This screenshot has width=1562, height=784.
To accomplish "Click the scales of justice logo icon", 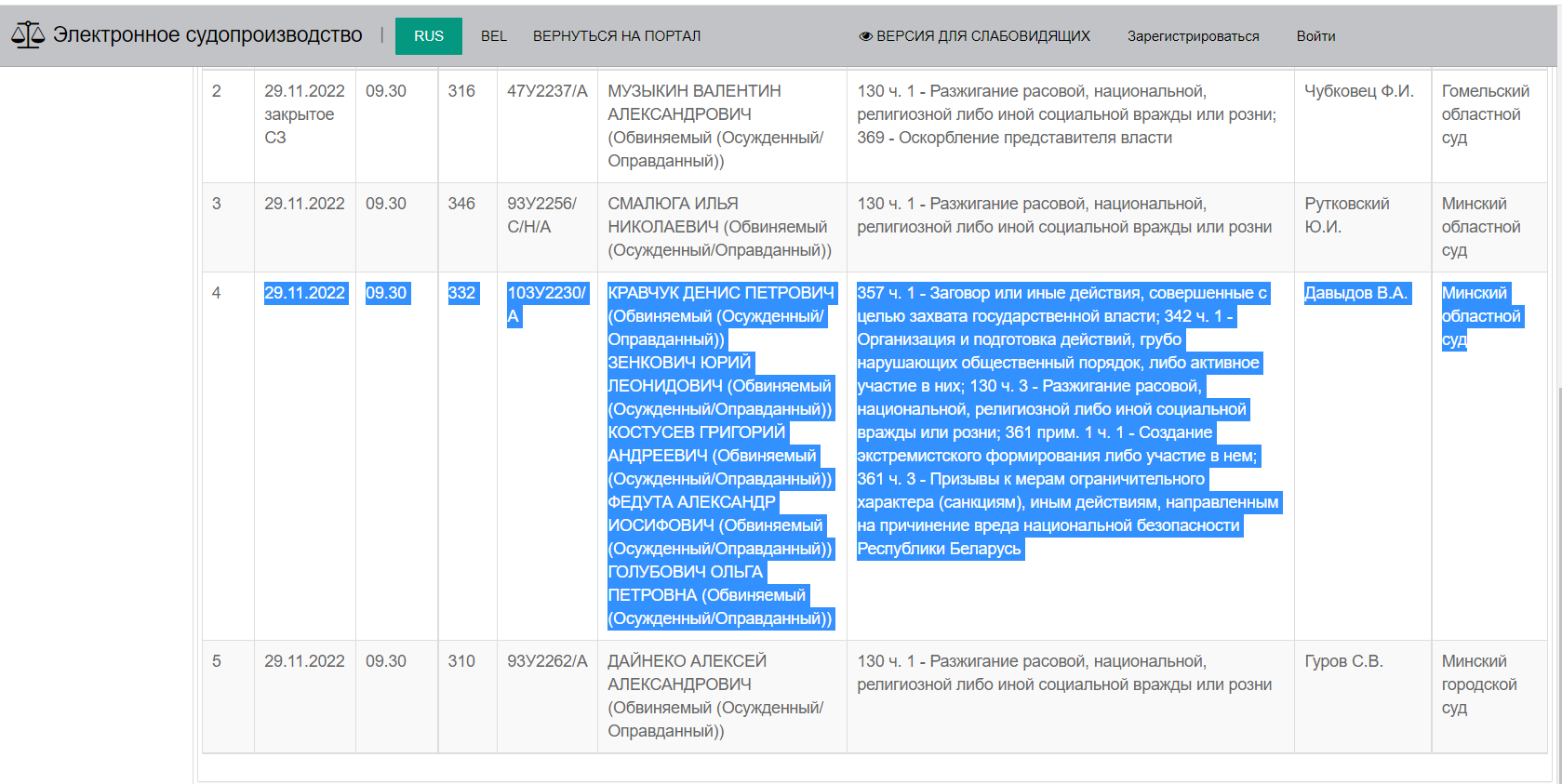I will pos(28,35).
